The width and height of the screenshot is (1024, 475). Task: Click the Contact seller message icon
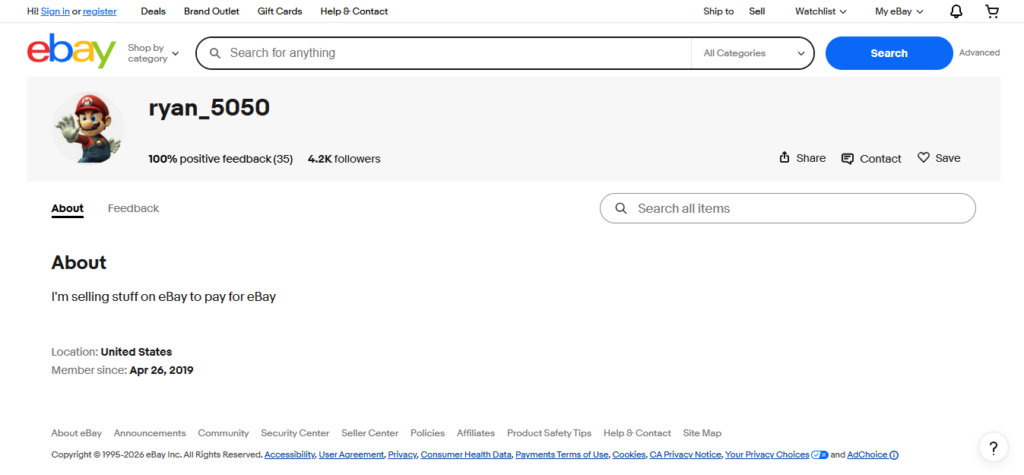(847, 159)
